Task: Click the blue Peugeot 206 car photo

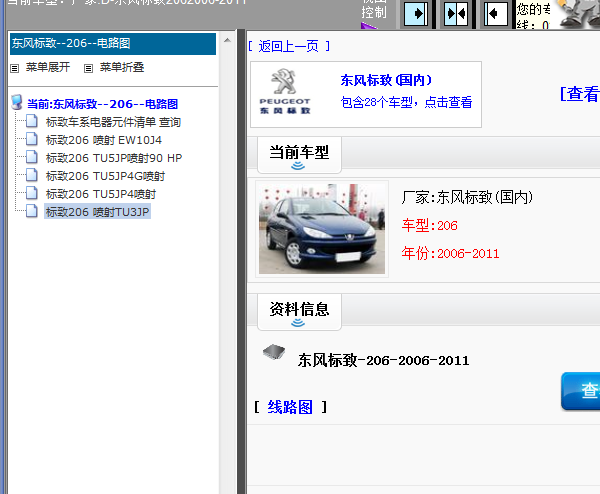Action: click(322, 229)
